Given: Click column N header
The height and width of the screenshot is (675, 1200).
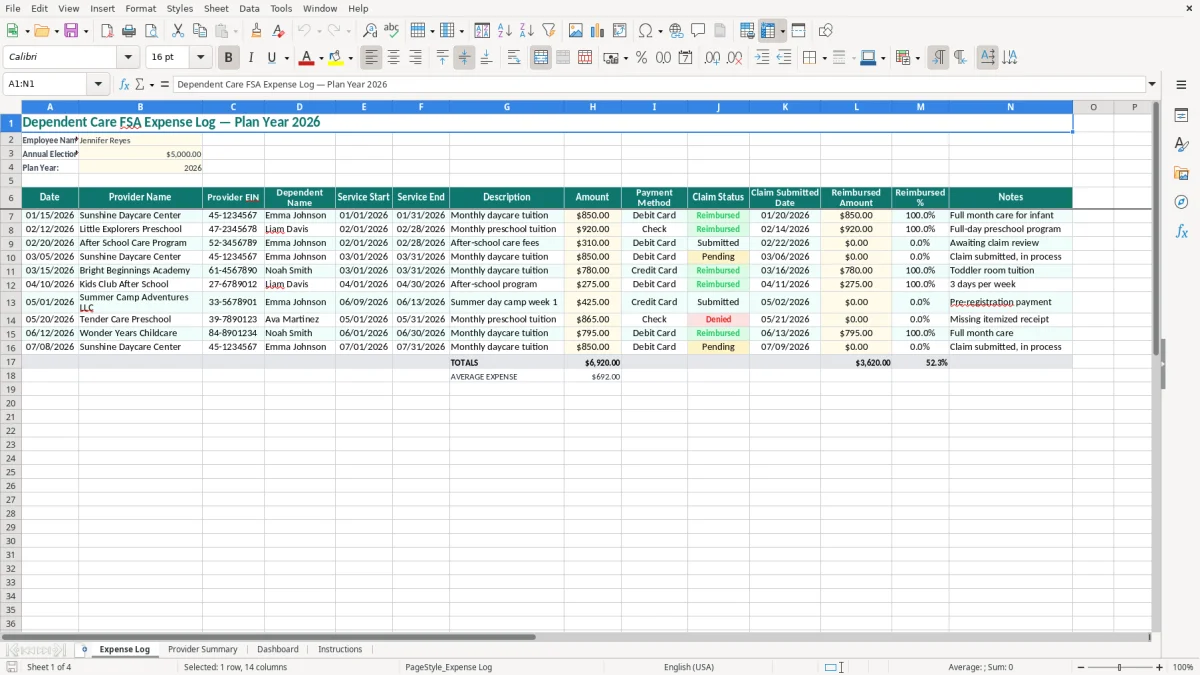Looking at the screenshot, I should point(1010,107).
